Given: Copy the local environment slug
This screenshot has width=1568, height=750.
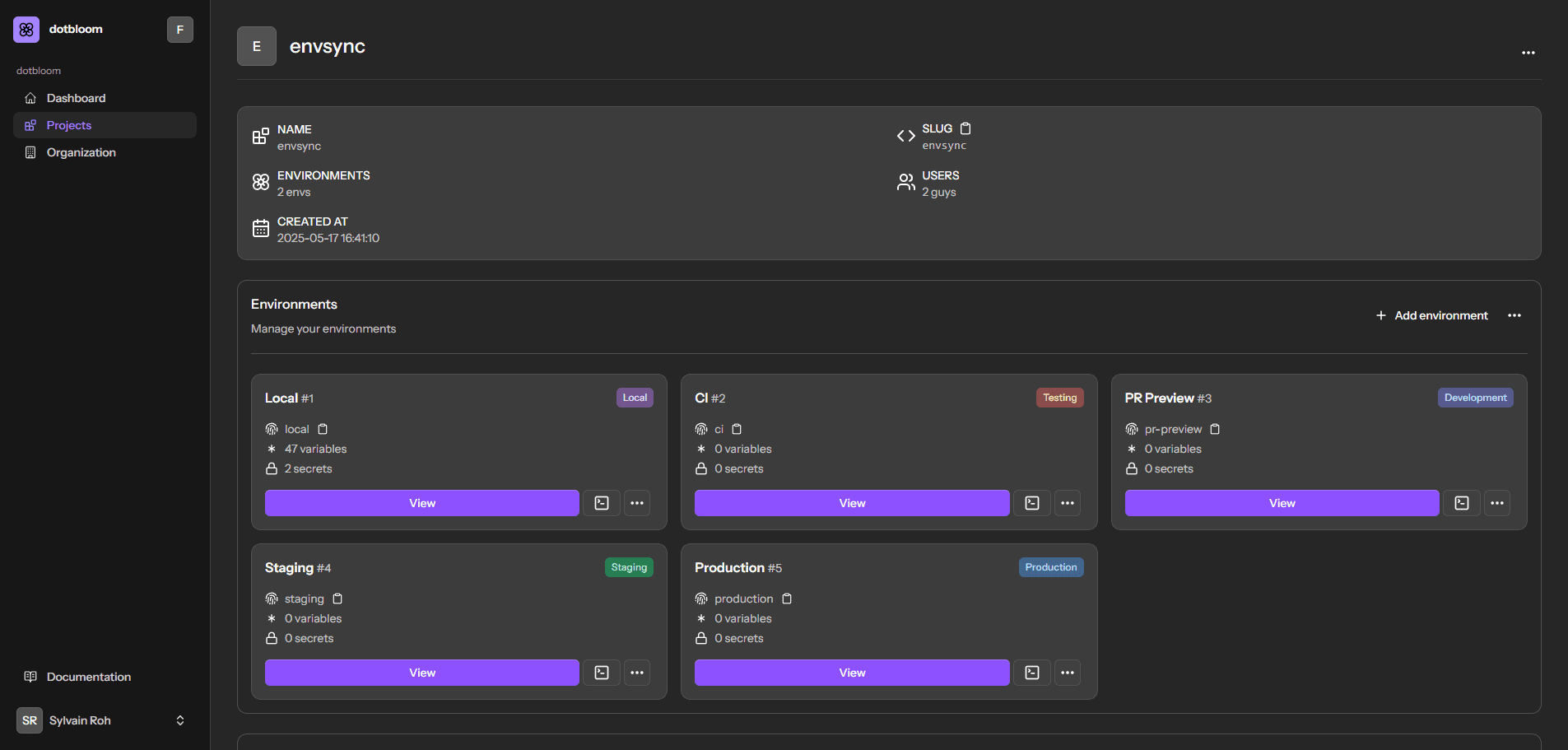Looking at the screenshot, I should [323, 429].
